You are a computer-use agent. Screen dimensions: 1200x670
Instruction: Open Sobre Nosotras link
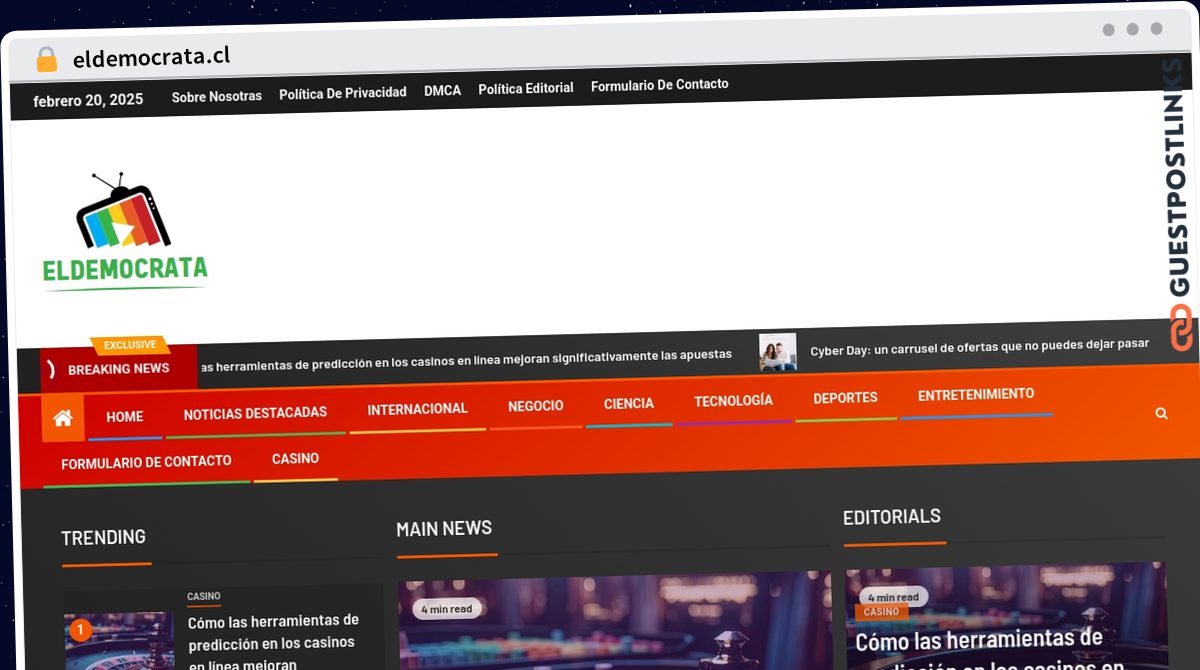[216, 96]
